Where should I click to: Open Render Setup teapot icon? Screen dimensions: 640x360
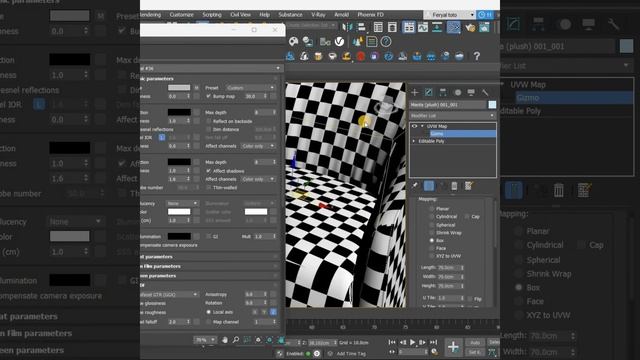470,27
